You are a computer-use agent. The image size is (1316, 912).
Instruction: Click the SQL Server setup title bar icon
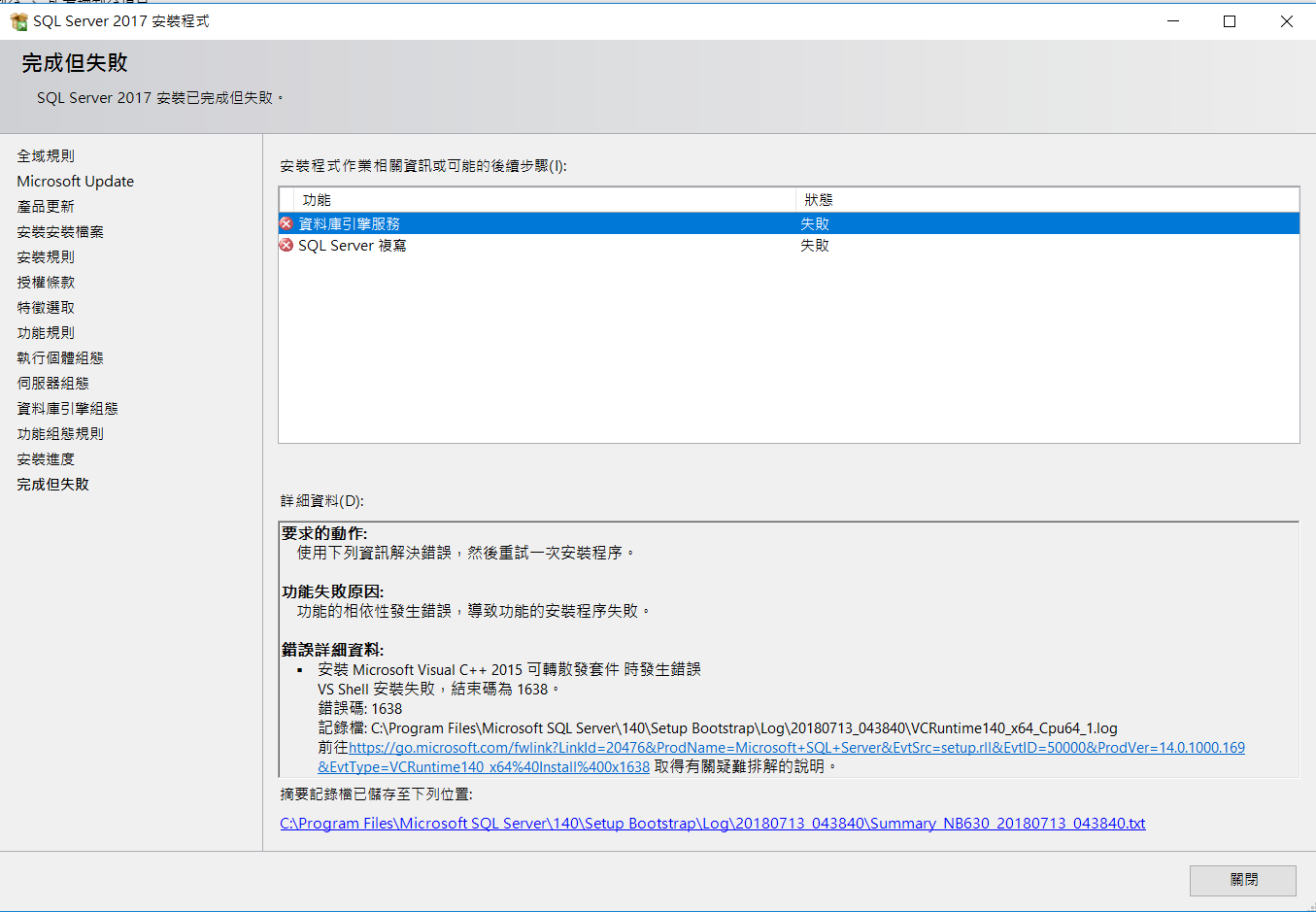[x=18, y=21]
